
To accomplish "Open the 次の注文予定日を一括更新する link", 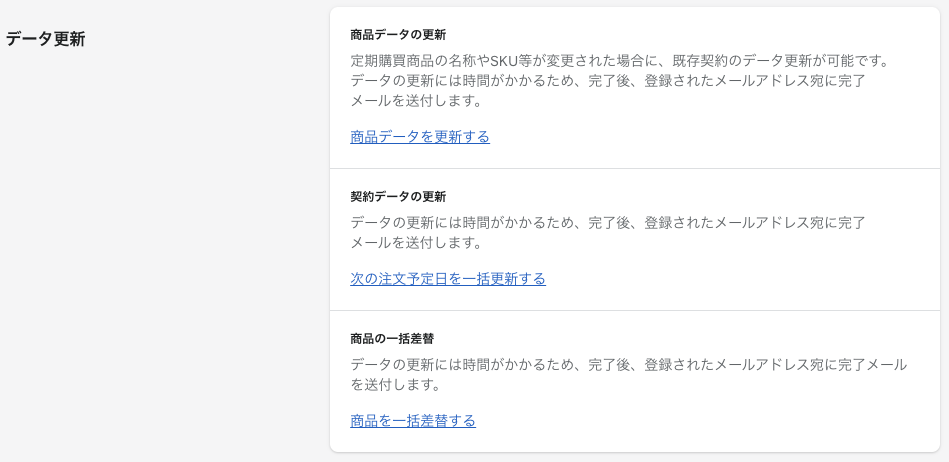I will [x=448, y=279].
